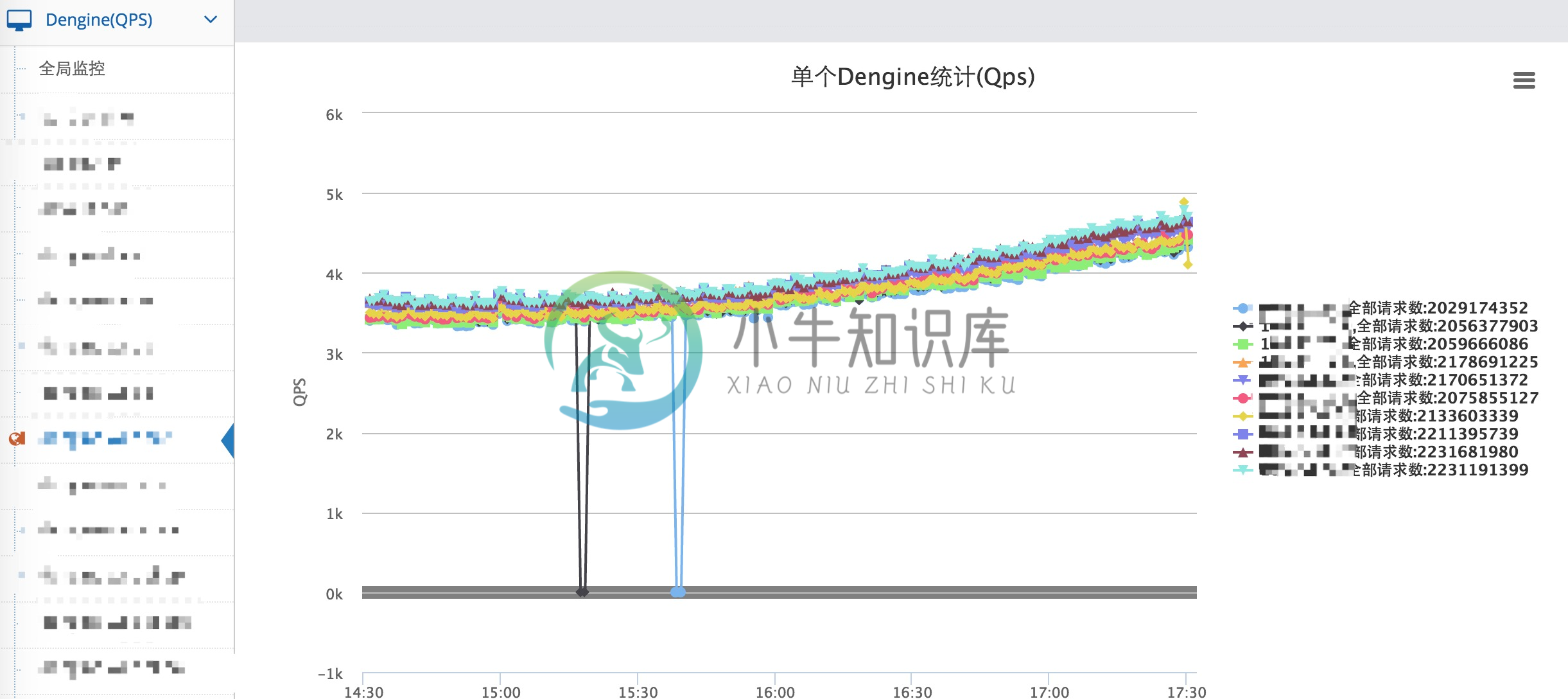Screen dimensions: 1568x699
Task: Select the Dengine(QPS) header label
Action: [99, 20]
